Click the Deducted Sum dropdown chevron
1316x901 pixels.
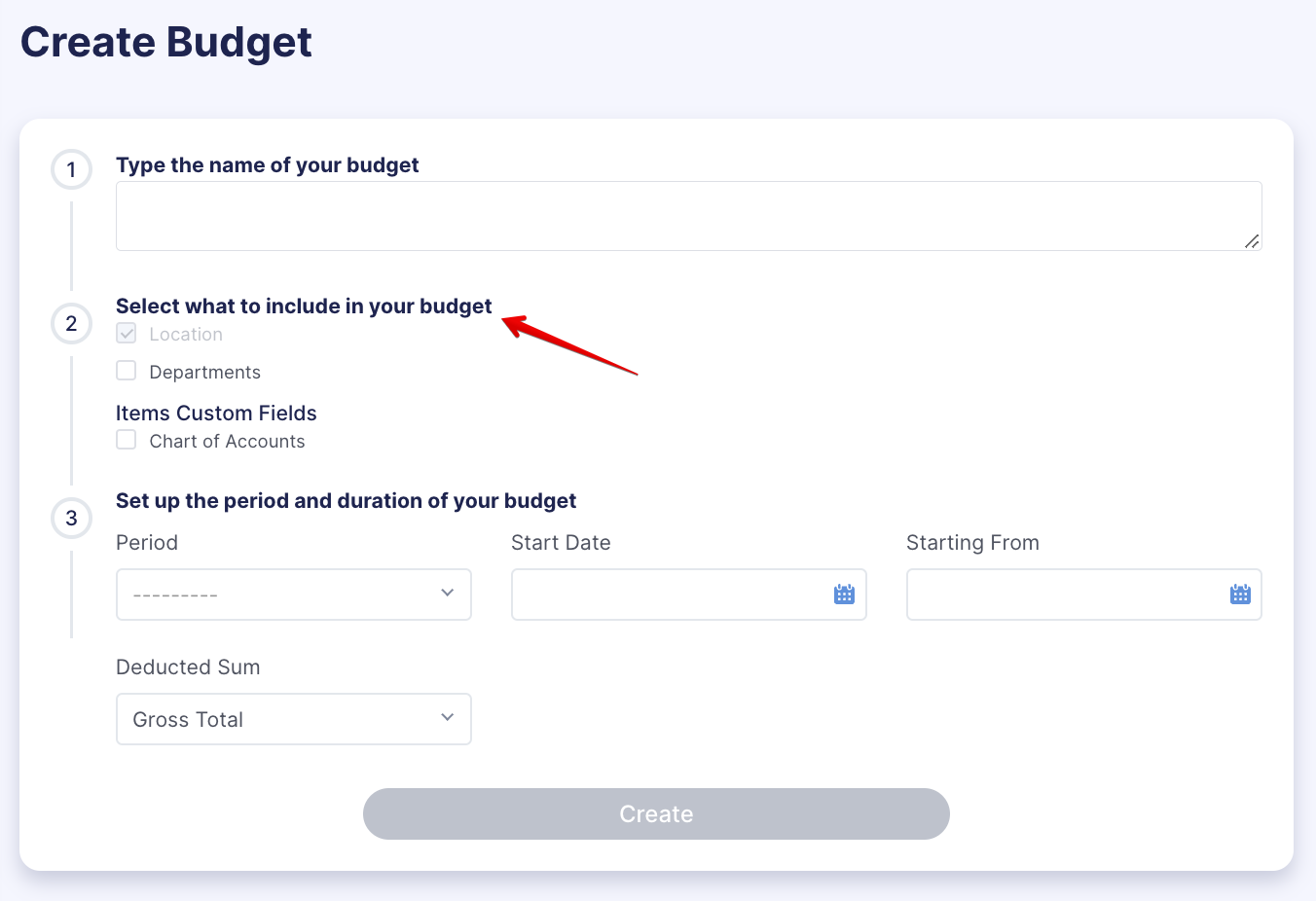click(447, 716)
